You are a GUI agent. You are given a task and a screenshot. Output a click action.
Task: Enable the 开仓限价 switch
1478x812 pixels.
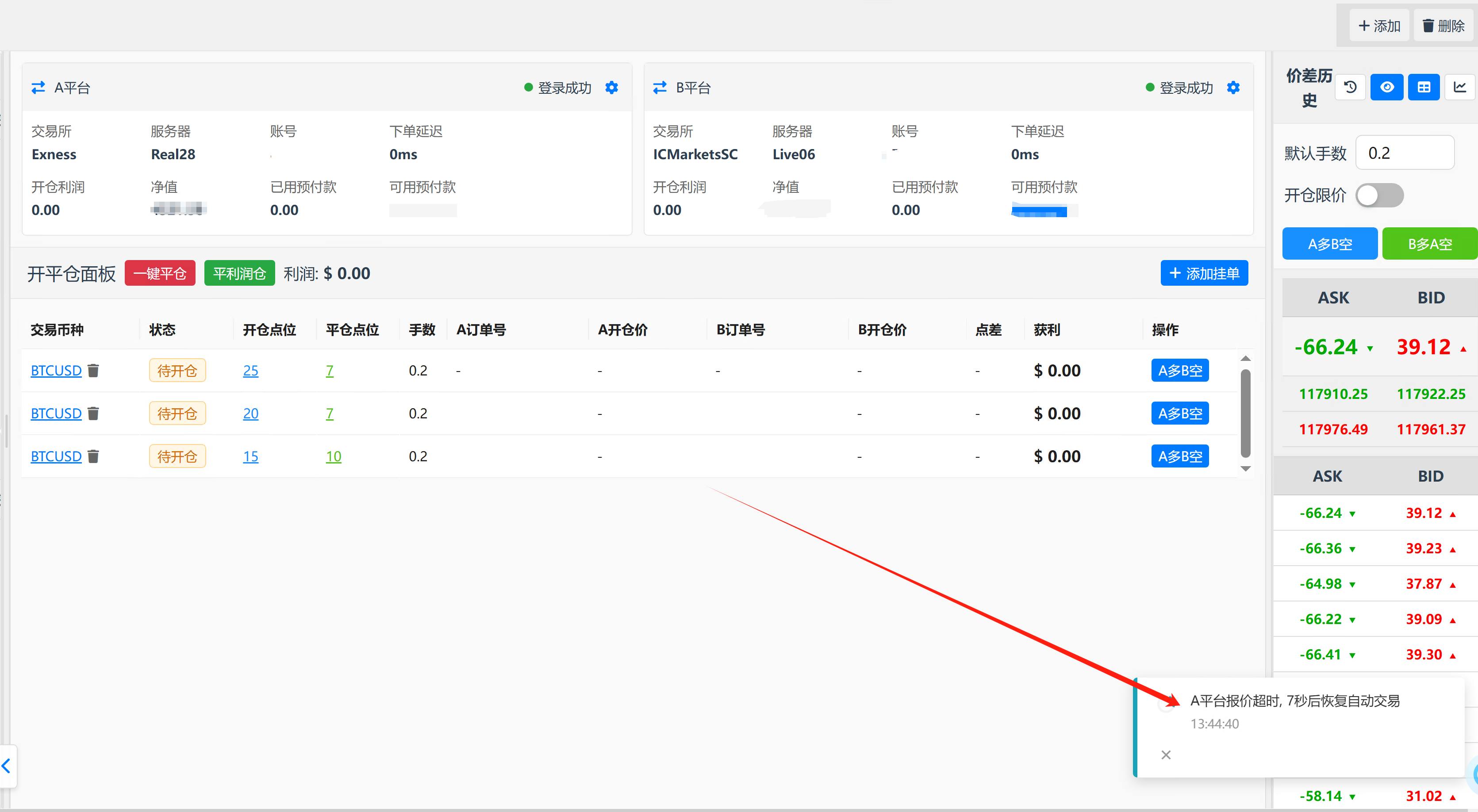click(x=1379, y=195)
